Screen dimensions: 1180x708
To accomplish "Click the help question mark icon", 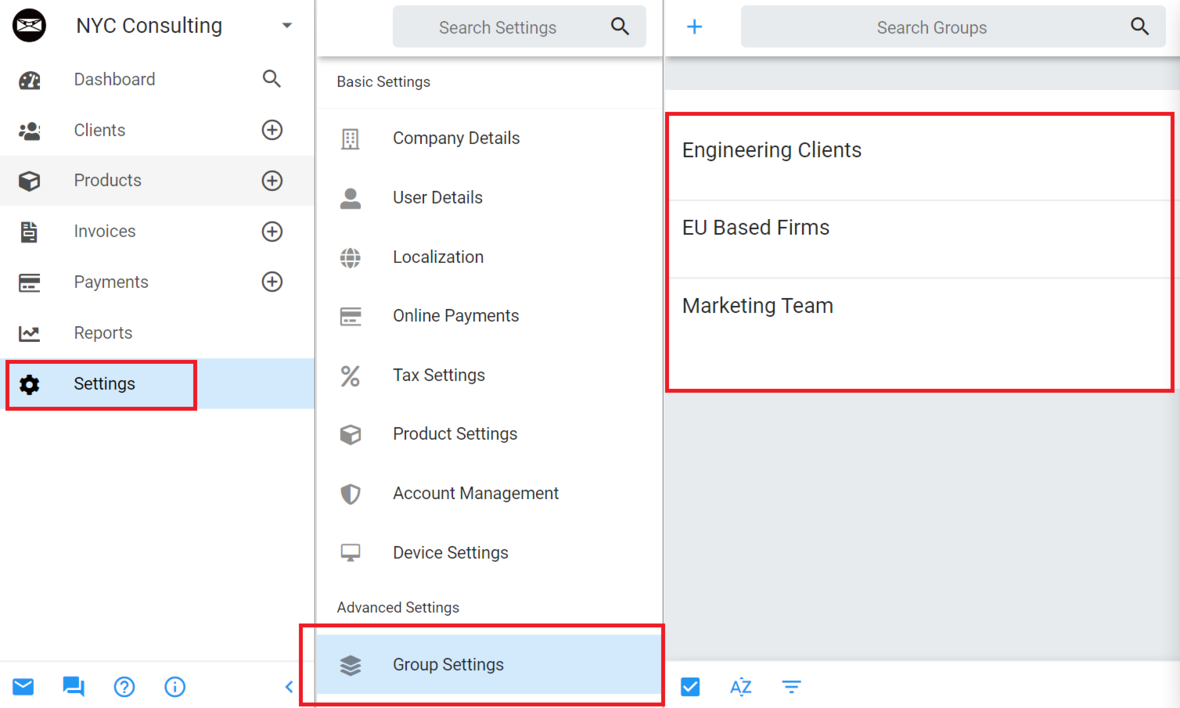I will tap(124, 687).
